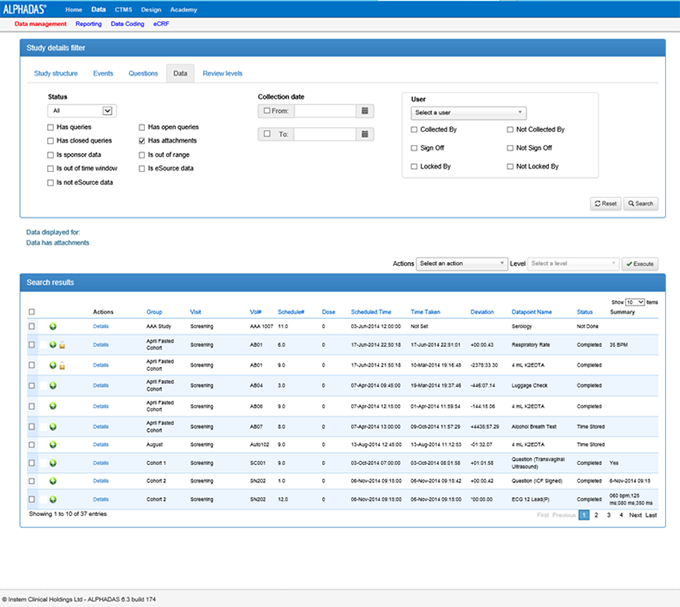Click green arrow icon in Auto102 row
Screen dimensions: 680x607
(x=53, y=444)
